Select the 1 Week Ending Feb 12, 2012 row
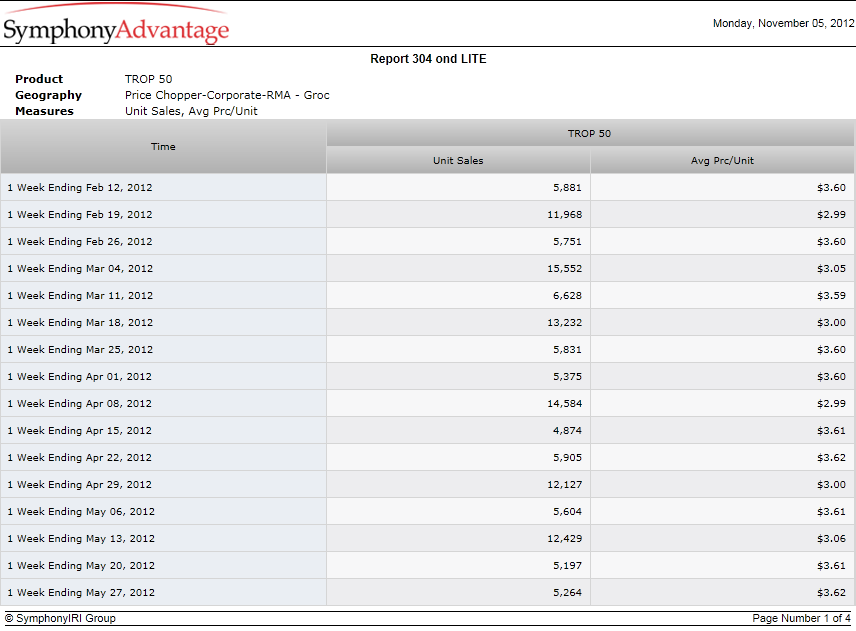Viewport: 856px width, 631px height. [x=427, y=187]
